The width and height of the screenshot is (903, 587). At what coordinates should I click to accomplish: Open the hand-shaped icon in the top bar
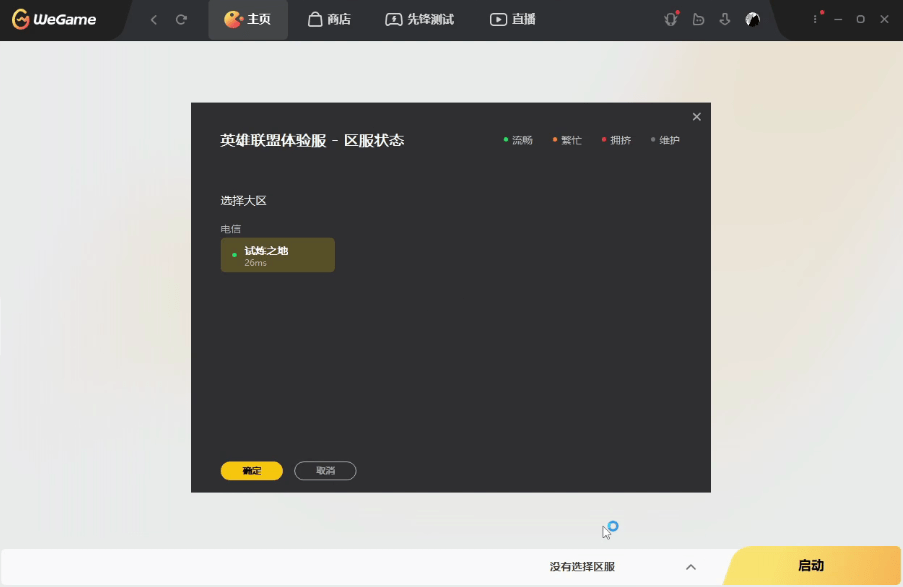click(x=699, y=20)
